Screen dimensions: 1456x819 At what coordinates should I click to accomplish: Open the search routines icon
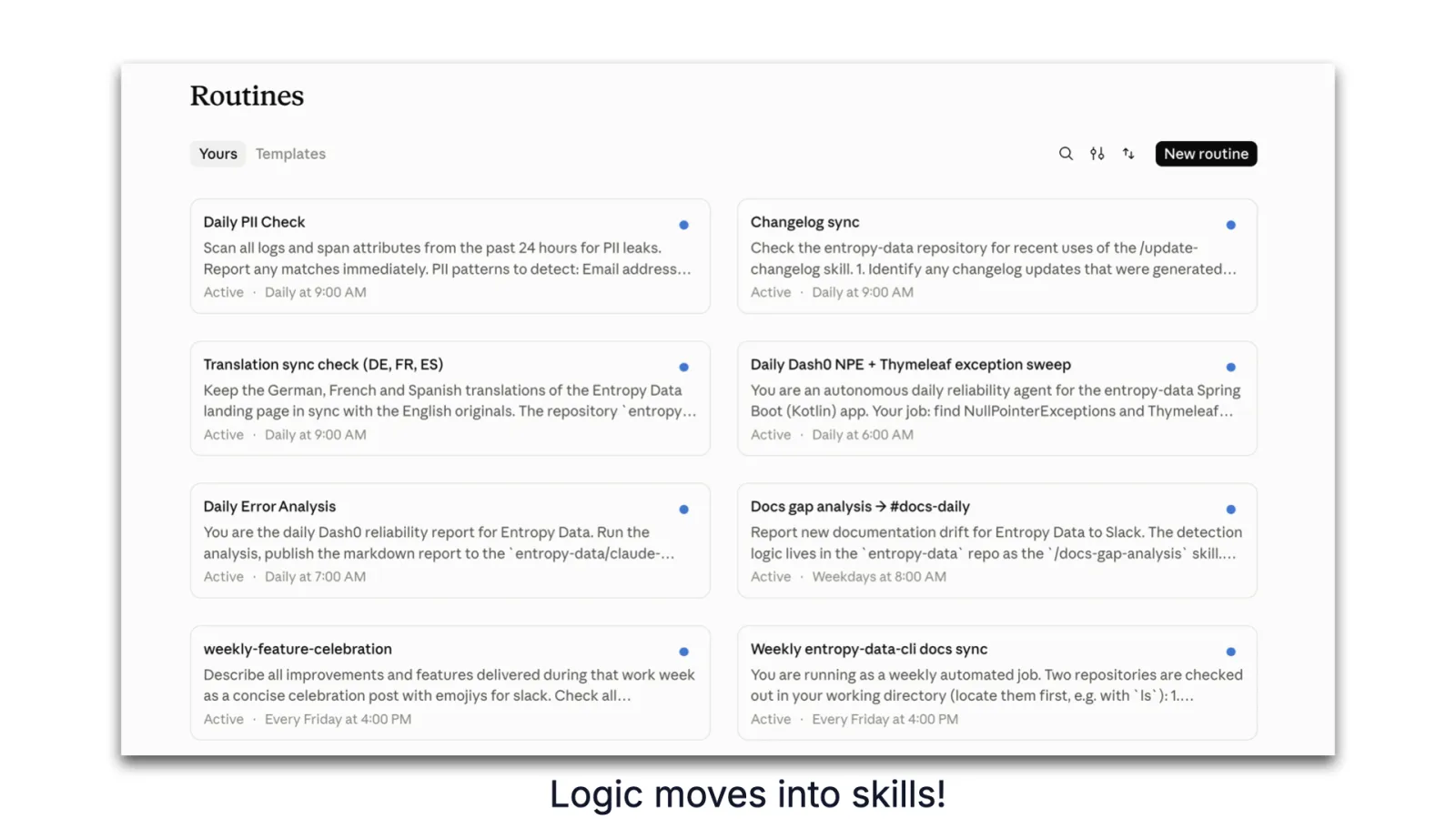tap(1066, 154)
